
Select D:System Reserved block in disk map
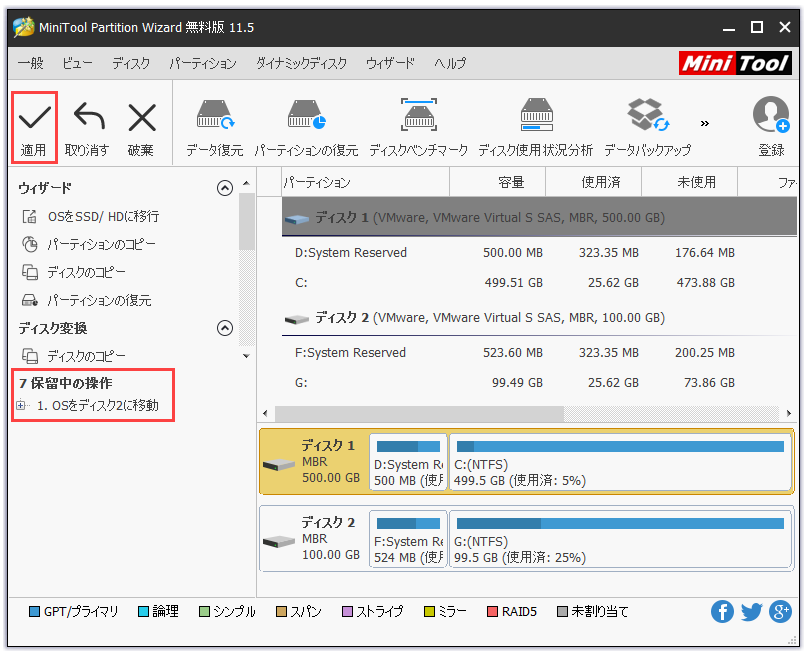[408, 462]
